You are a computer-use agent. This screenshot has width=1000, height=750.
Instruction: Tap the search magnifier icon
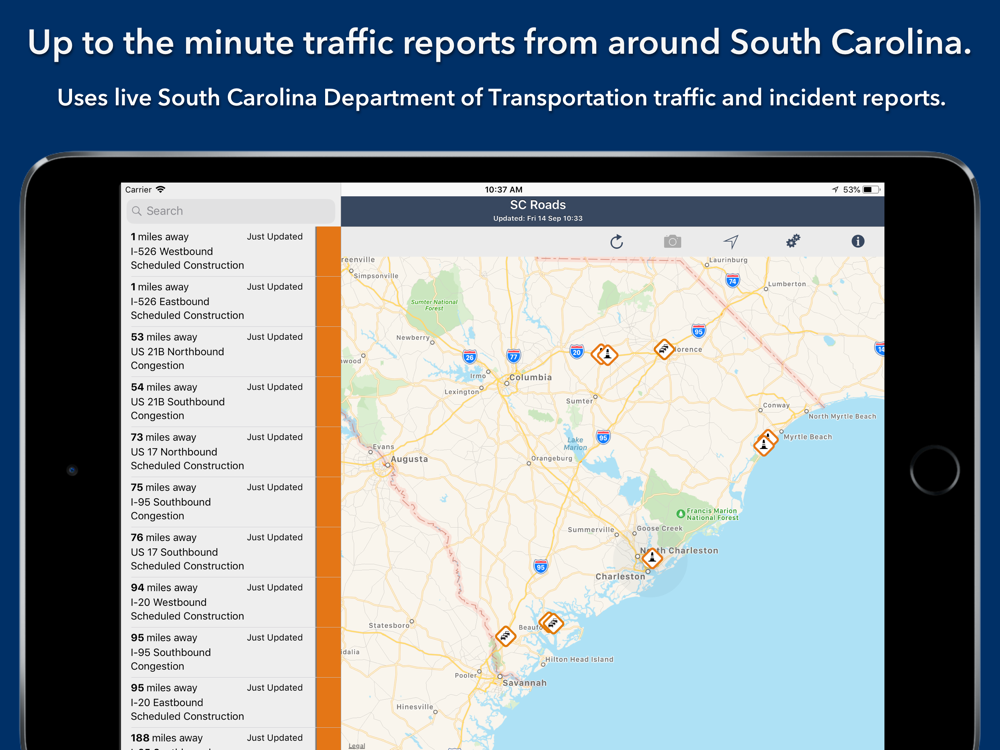(136, 211)
